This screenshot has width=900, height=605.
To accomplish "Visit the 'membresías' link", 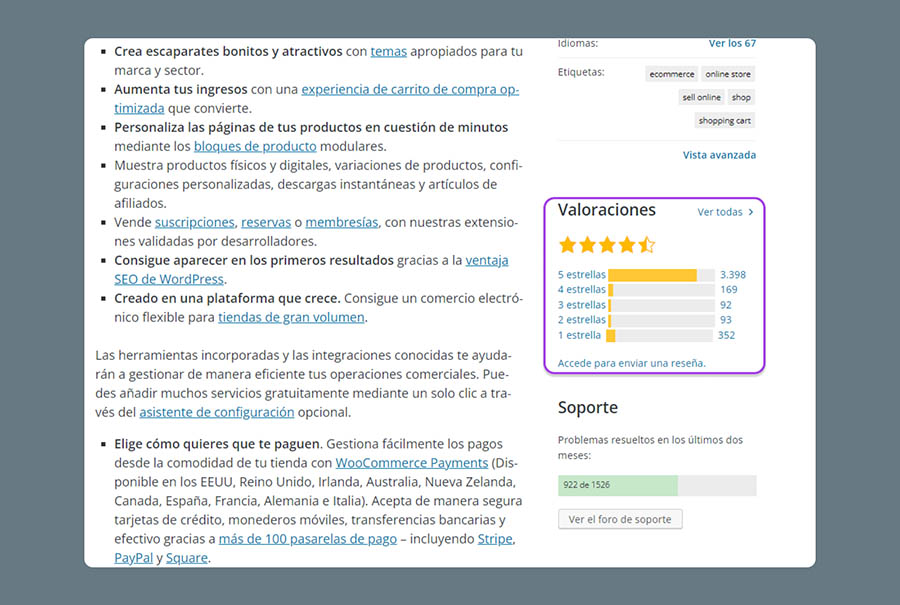I will pyautogui.click(x=340, y=222).
